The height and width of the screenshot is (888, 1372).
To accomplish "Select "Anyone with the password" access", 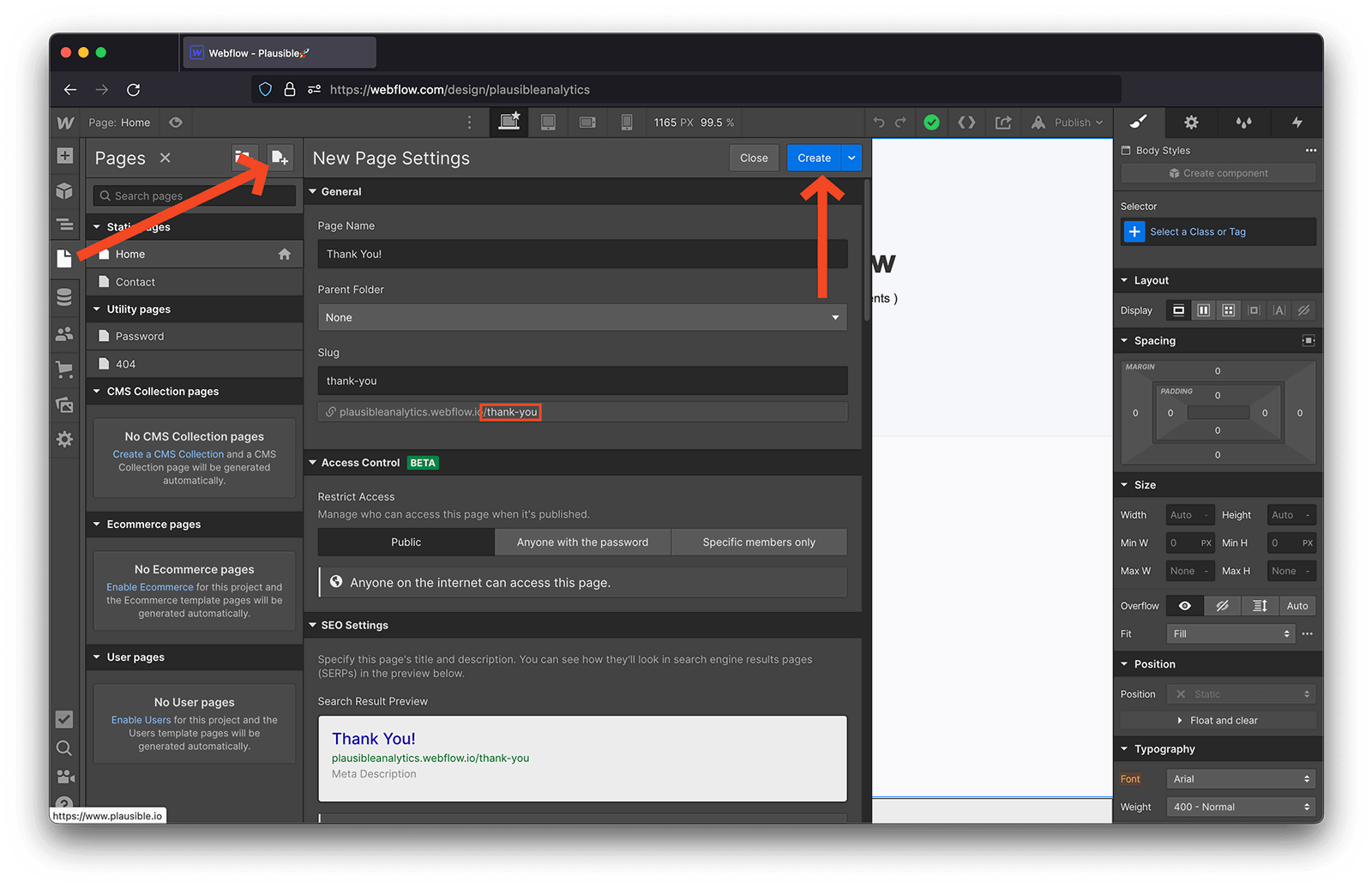I will tap(582, 542).
